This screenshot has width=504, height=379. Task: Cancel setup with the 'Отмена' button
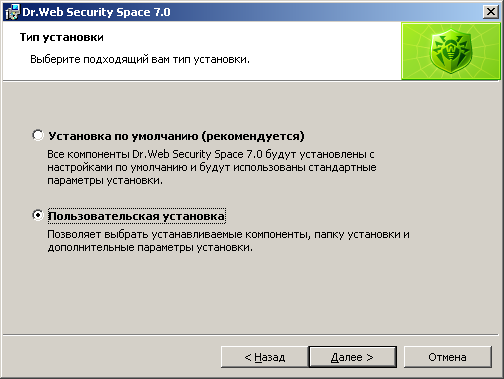tap(447, 357)
